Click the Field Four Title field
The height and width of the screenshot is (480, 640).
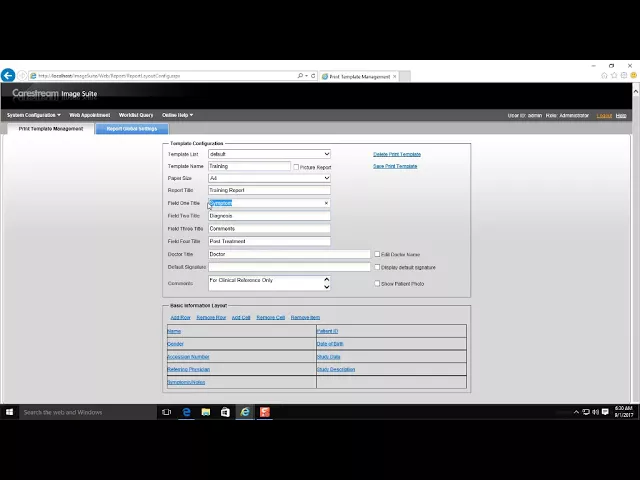[269, 241]
